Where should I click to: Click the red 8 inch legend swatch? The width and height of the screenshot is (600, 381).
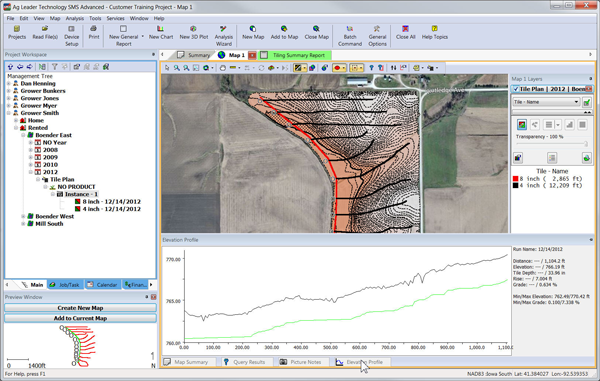click(515, 179)
